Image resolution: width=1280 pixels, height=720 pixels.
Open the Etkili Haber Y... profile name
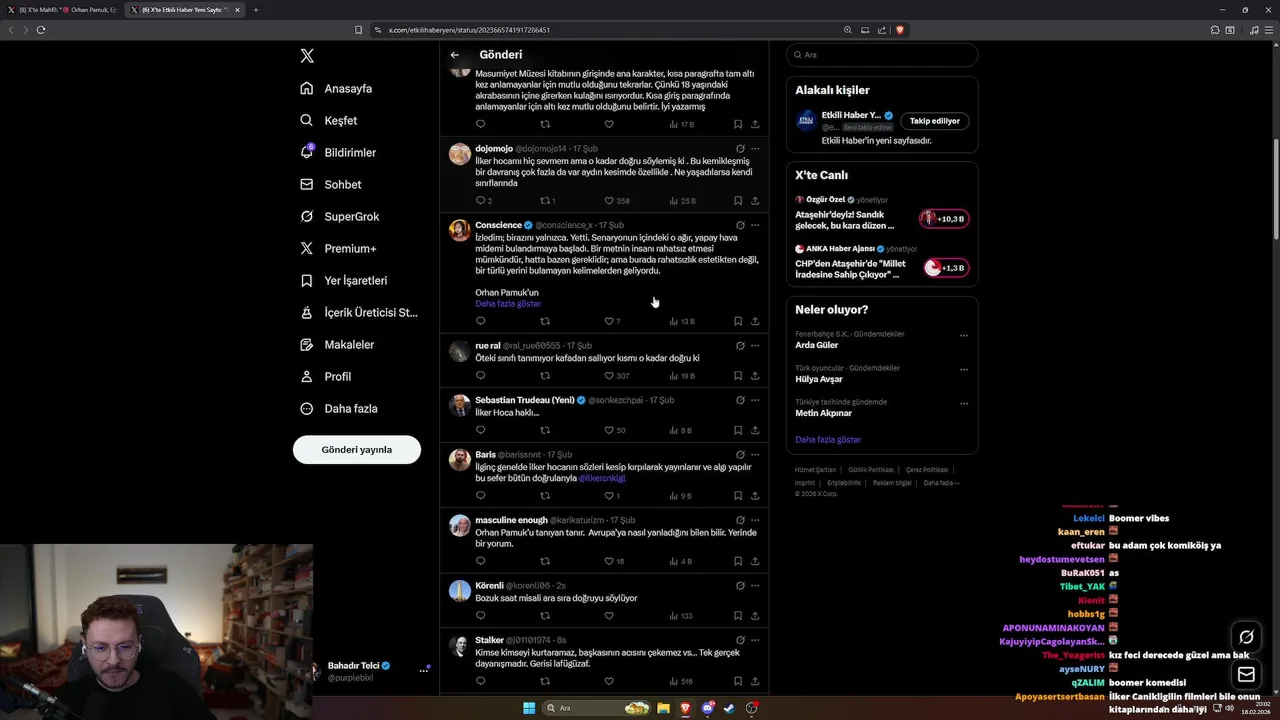pos(852,115)
